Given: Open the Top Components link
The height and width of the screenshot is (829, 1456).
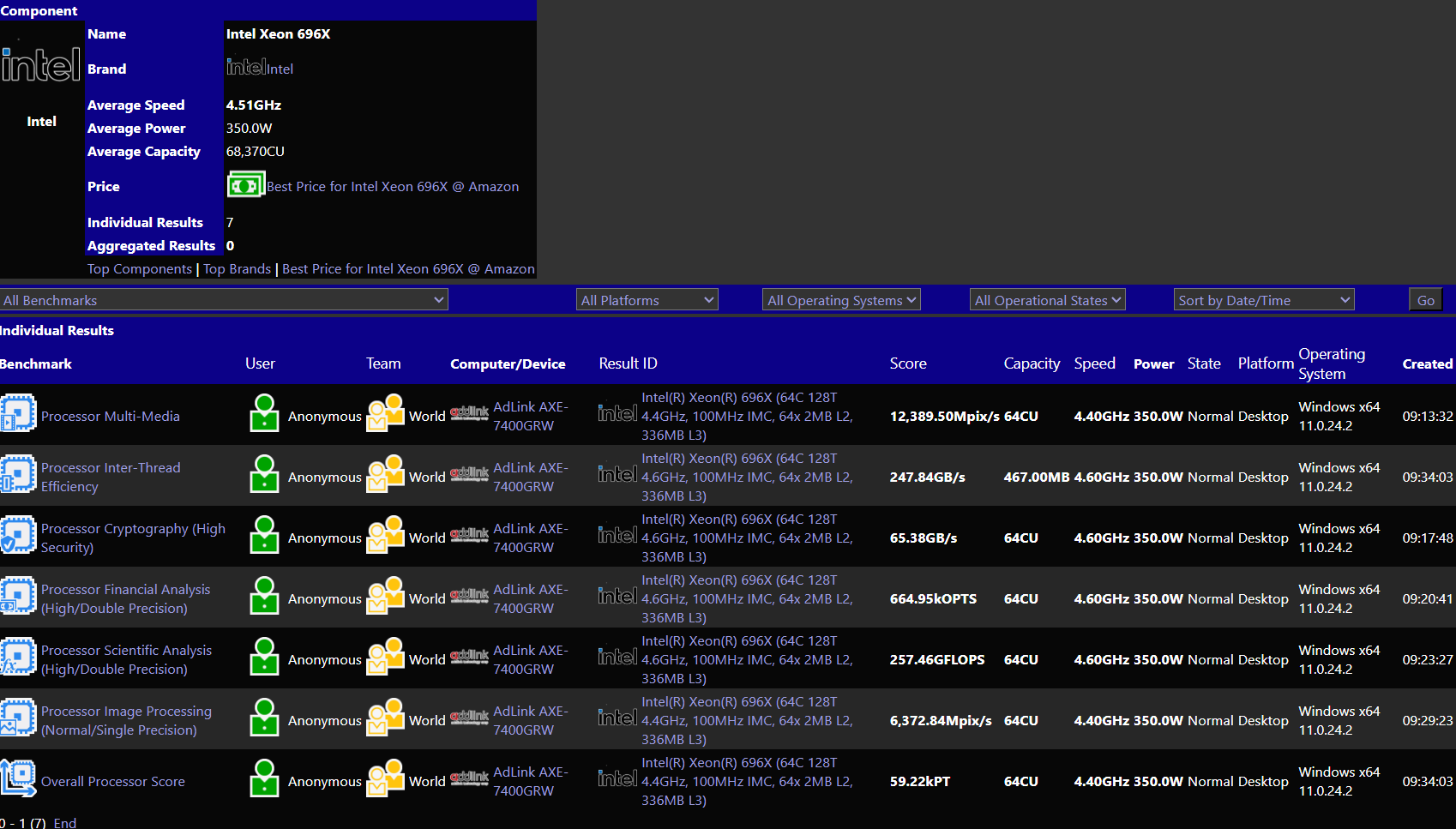Looking at the screenshot, I should pos(139,268).
